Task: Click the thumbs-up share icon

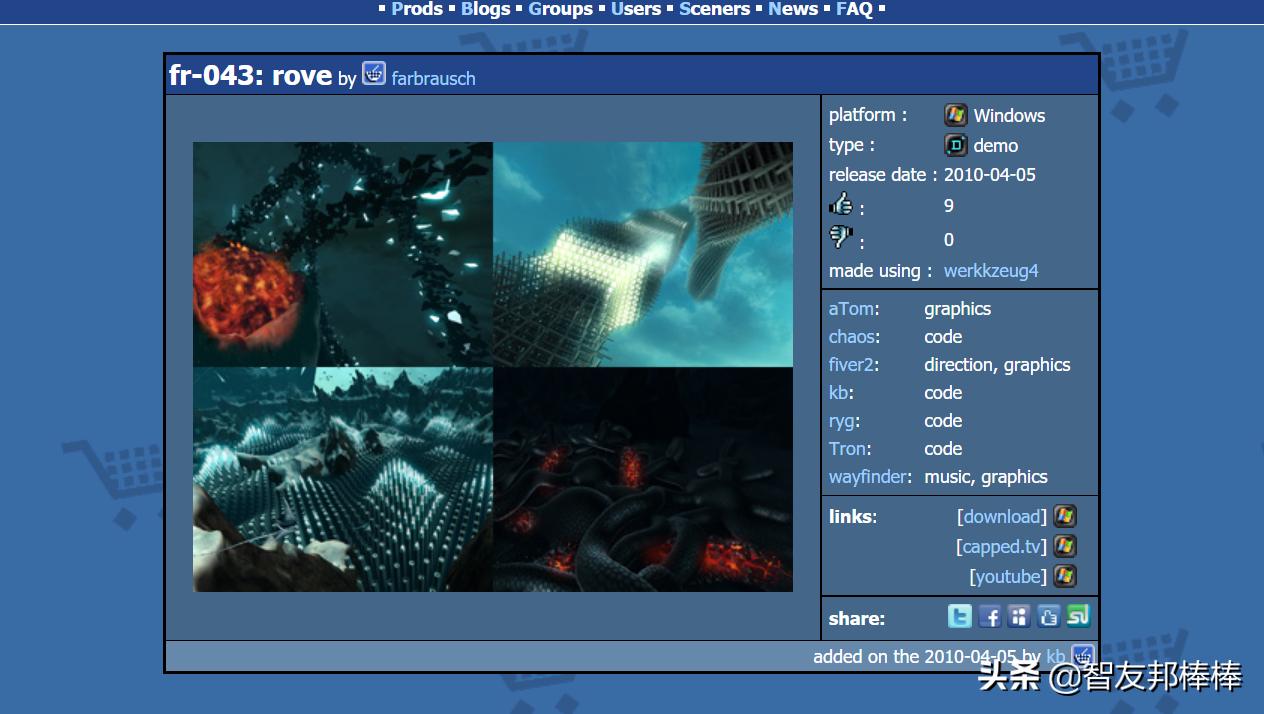Action: coord(1048,617)
